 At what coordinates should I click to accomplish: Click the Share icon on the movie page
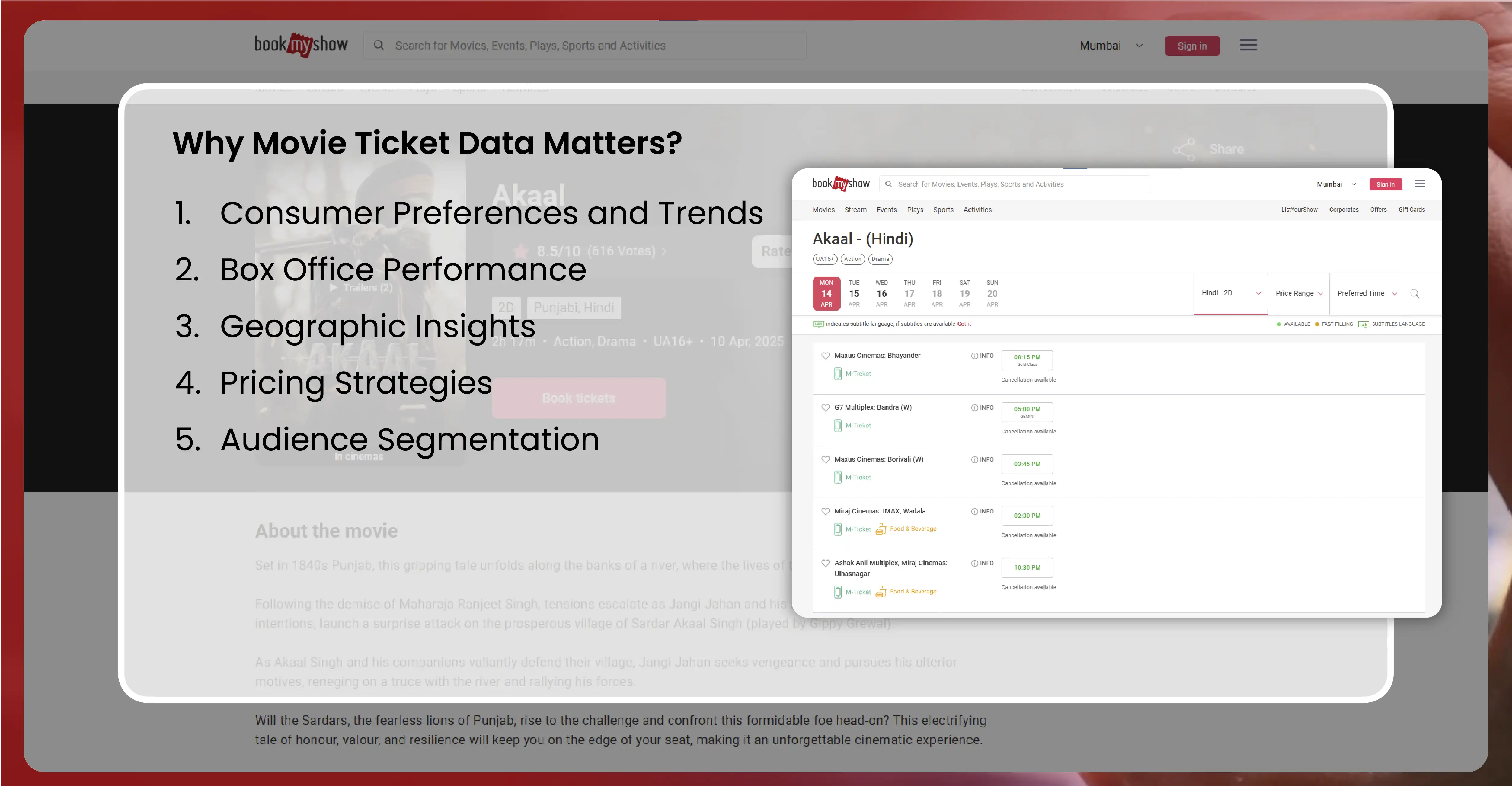[x=1184, y=149]
